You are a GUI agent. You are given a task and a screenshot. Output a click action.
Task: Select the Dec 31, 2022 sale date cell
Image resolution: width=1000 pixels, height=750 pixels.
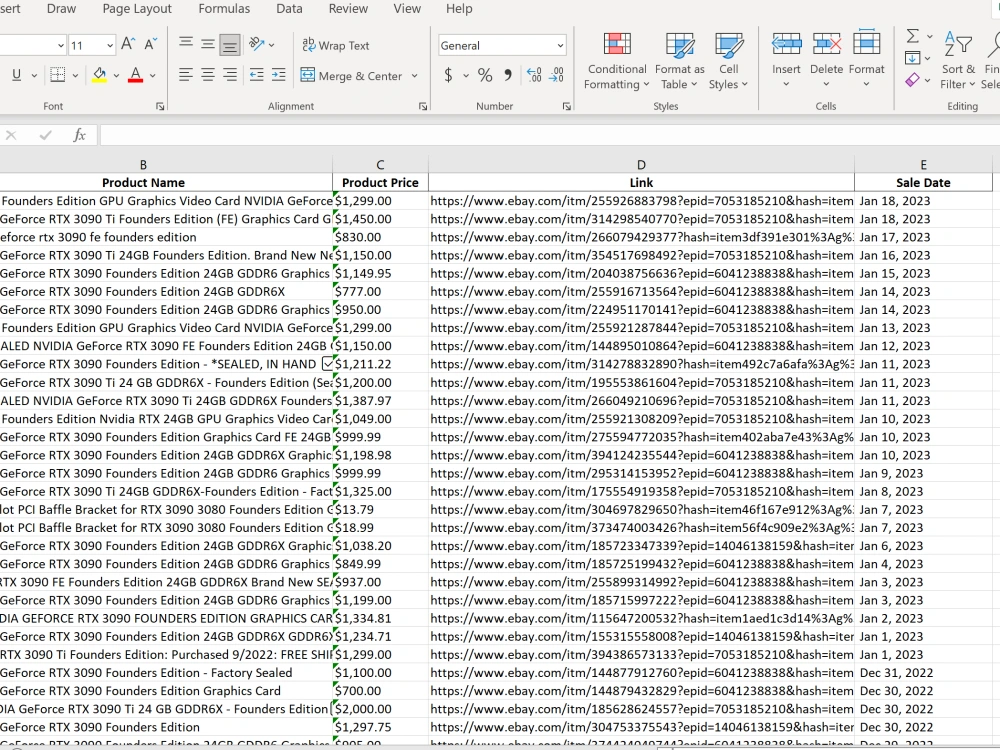pos(923,673)
